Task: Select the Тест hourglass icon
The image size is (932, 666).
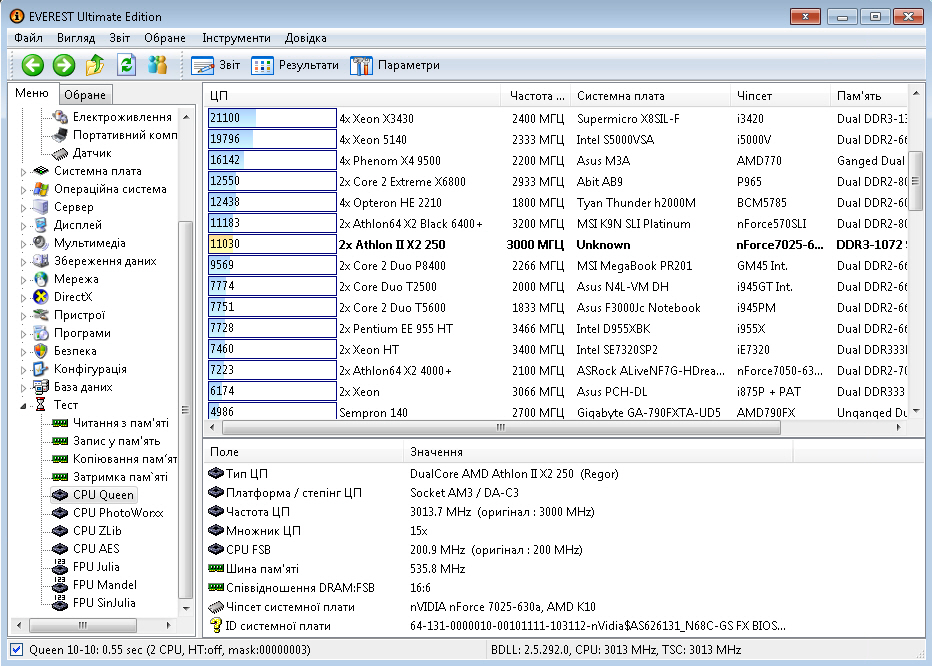Action: tap(40, 405)
